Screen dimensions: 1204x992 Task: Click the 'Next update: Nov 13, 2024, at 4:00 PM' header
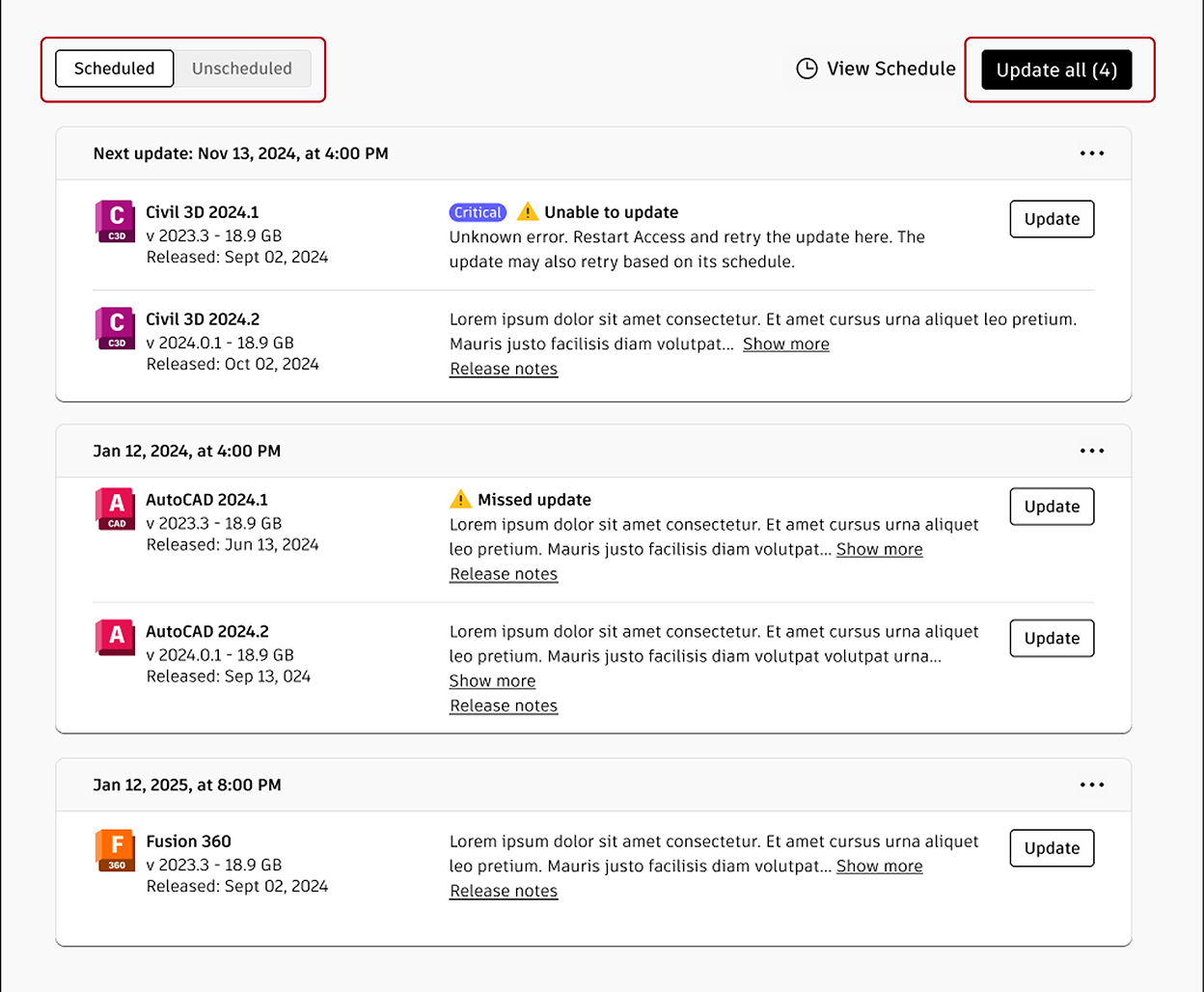coord(241,153)
